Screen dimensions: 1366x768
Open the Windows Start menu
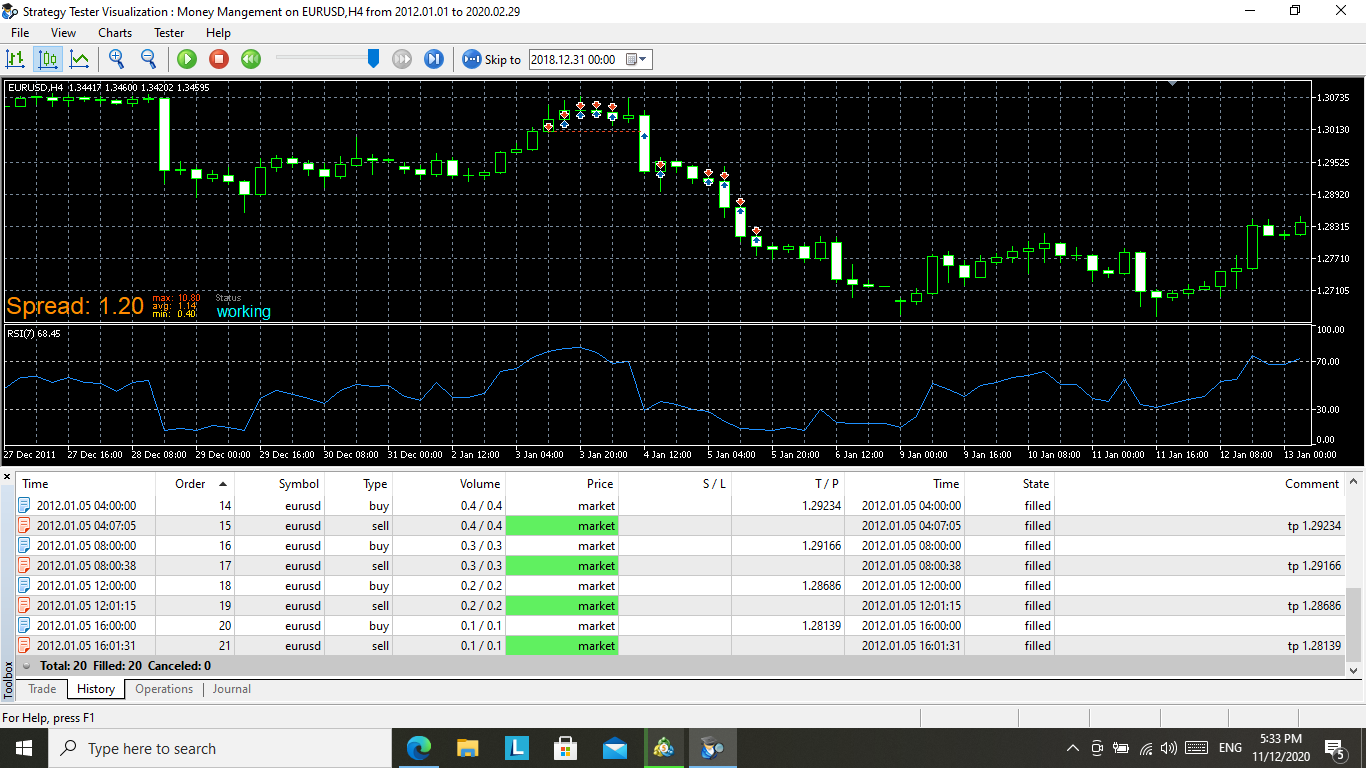24,748
